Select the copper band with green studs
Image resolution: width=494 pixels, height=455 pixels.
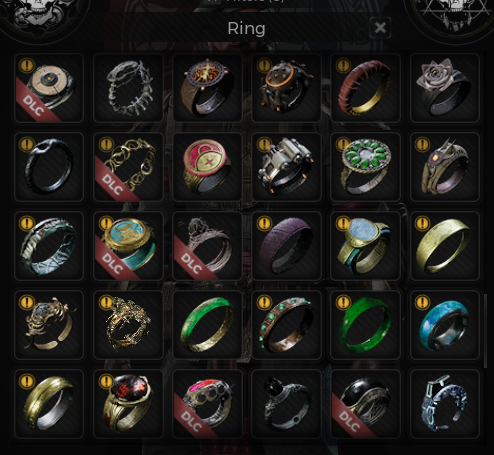click(x=286, y=325)
